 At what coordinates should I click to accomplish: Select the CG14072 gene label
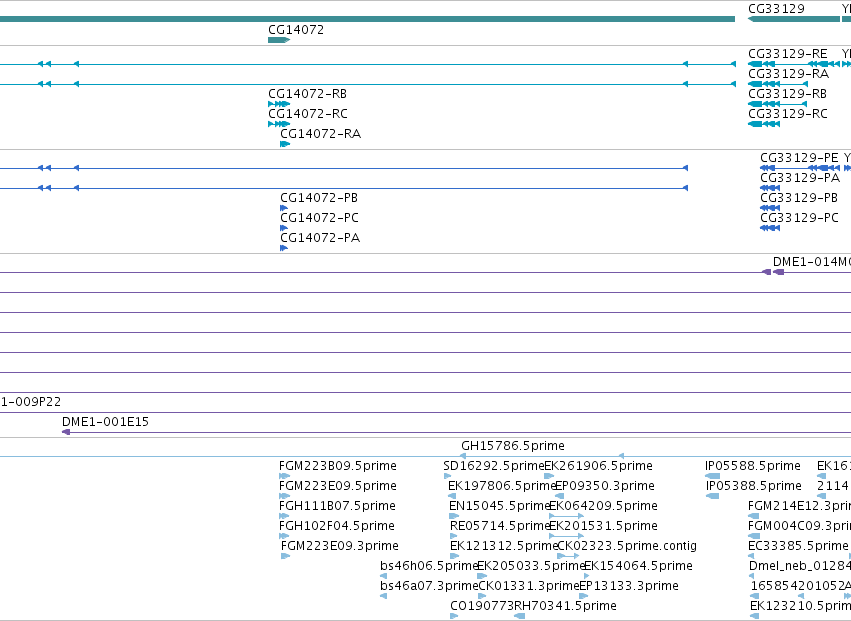pyautogui.click(x=296, y=30)
